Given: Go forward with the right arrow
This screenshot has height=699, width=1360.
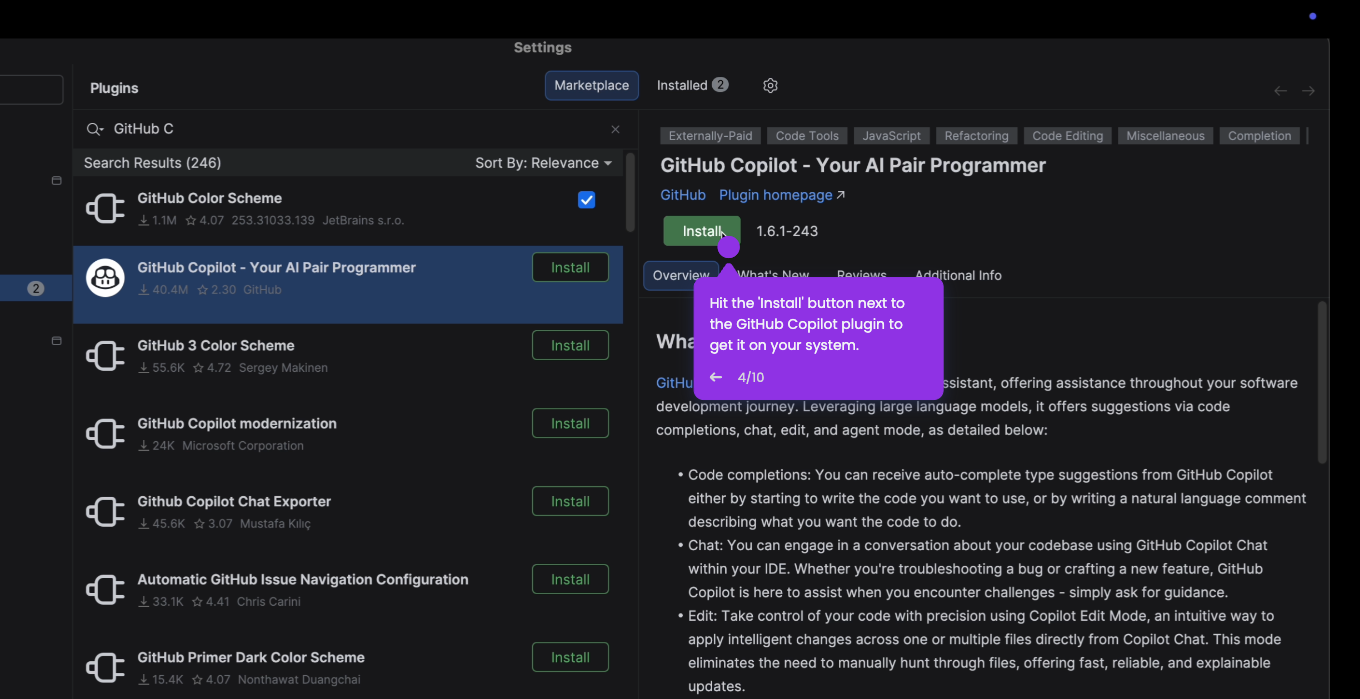Looking at the screenshot, I should (1308, 91).
